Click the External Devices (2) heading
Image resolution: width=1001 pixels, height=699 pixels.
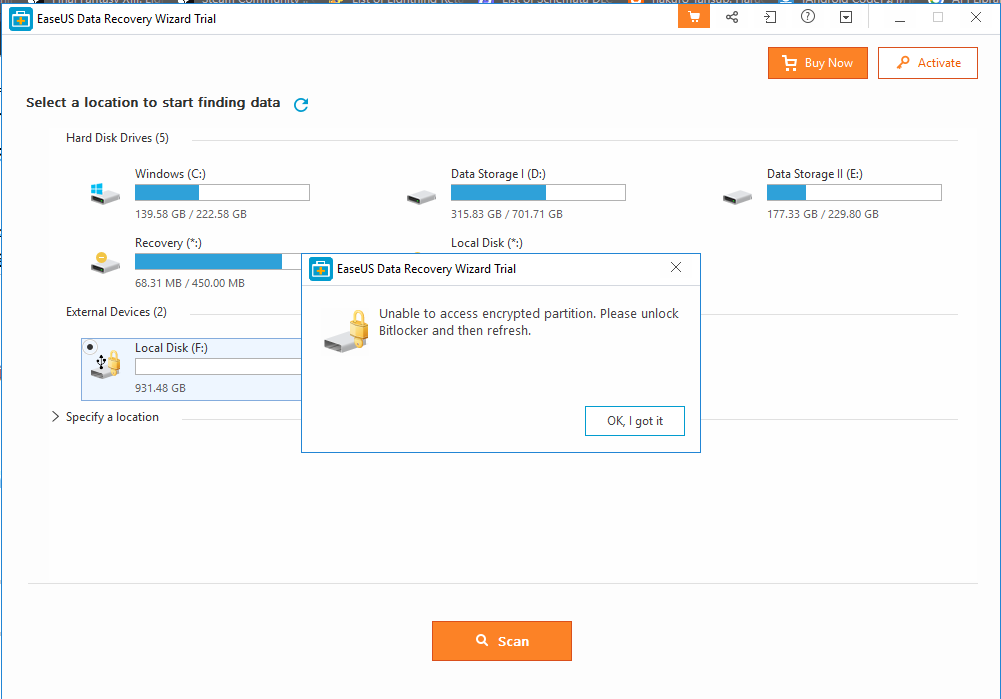[116, 312]
